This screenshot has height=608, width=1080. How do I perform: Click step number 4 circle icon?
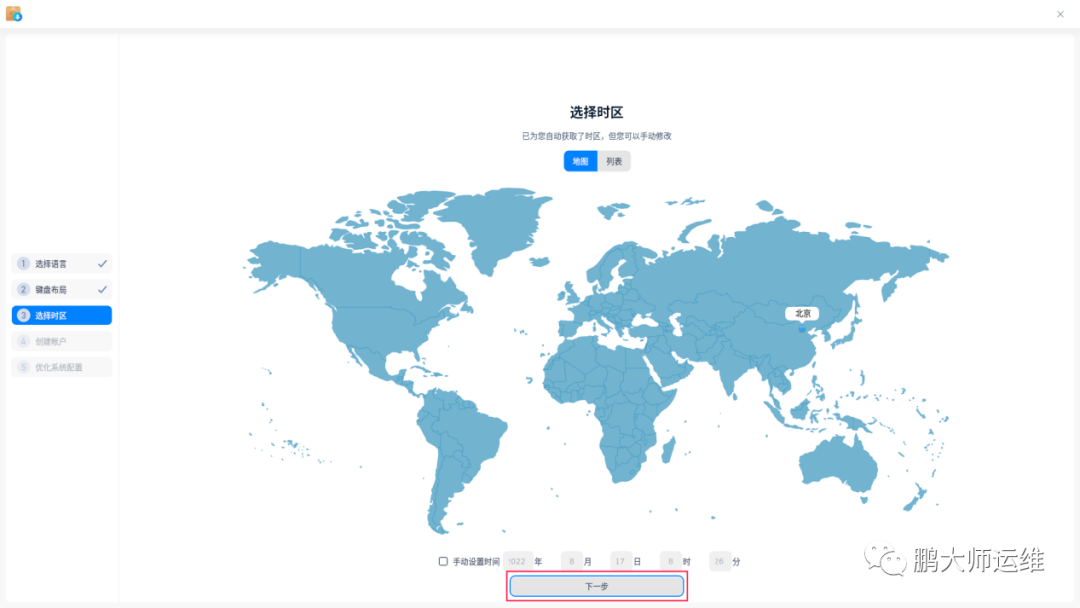pyautogui.click(x=23, y=341)
